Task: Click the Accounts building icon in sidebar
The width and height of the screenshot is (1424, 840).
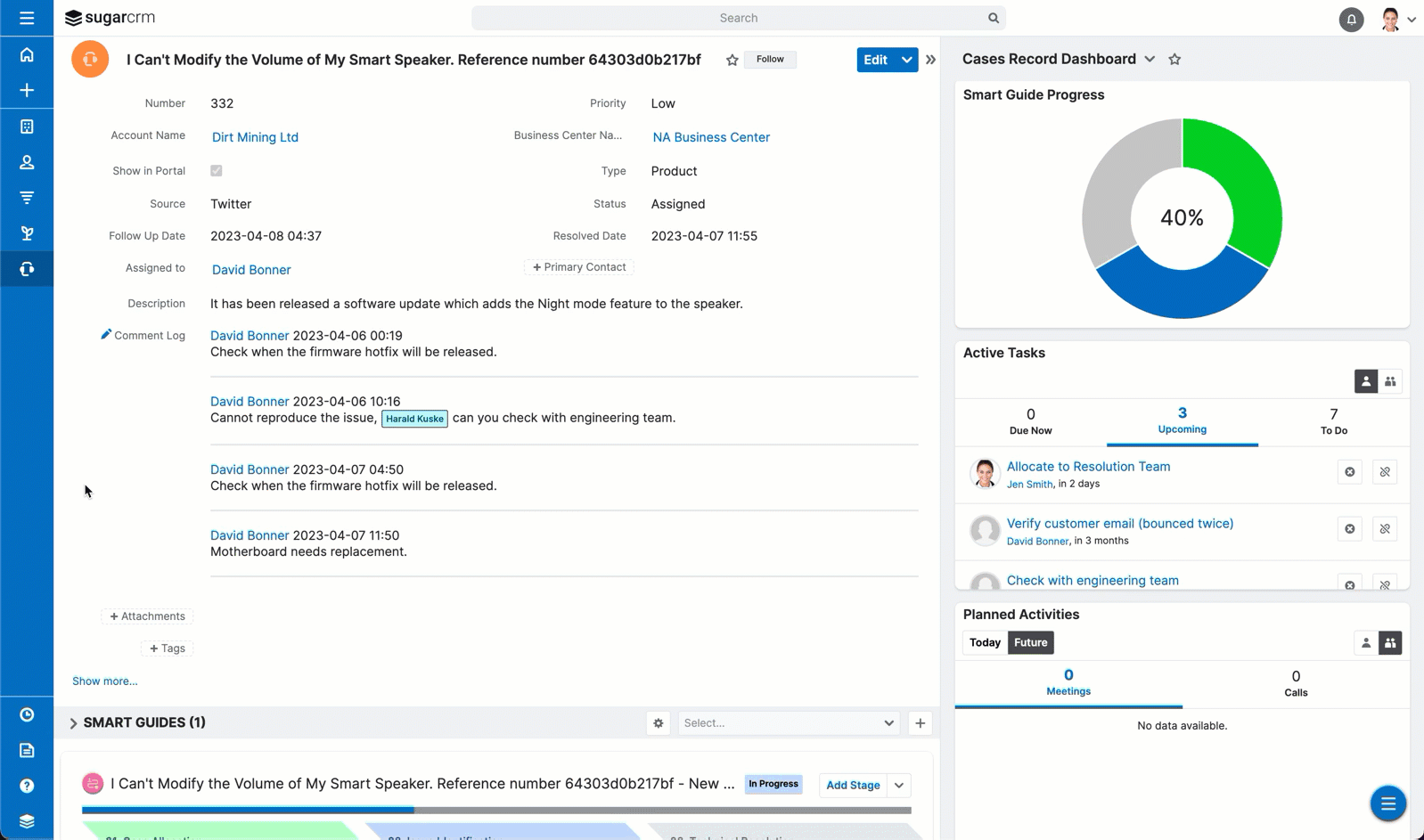Action: click(27, 126)
